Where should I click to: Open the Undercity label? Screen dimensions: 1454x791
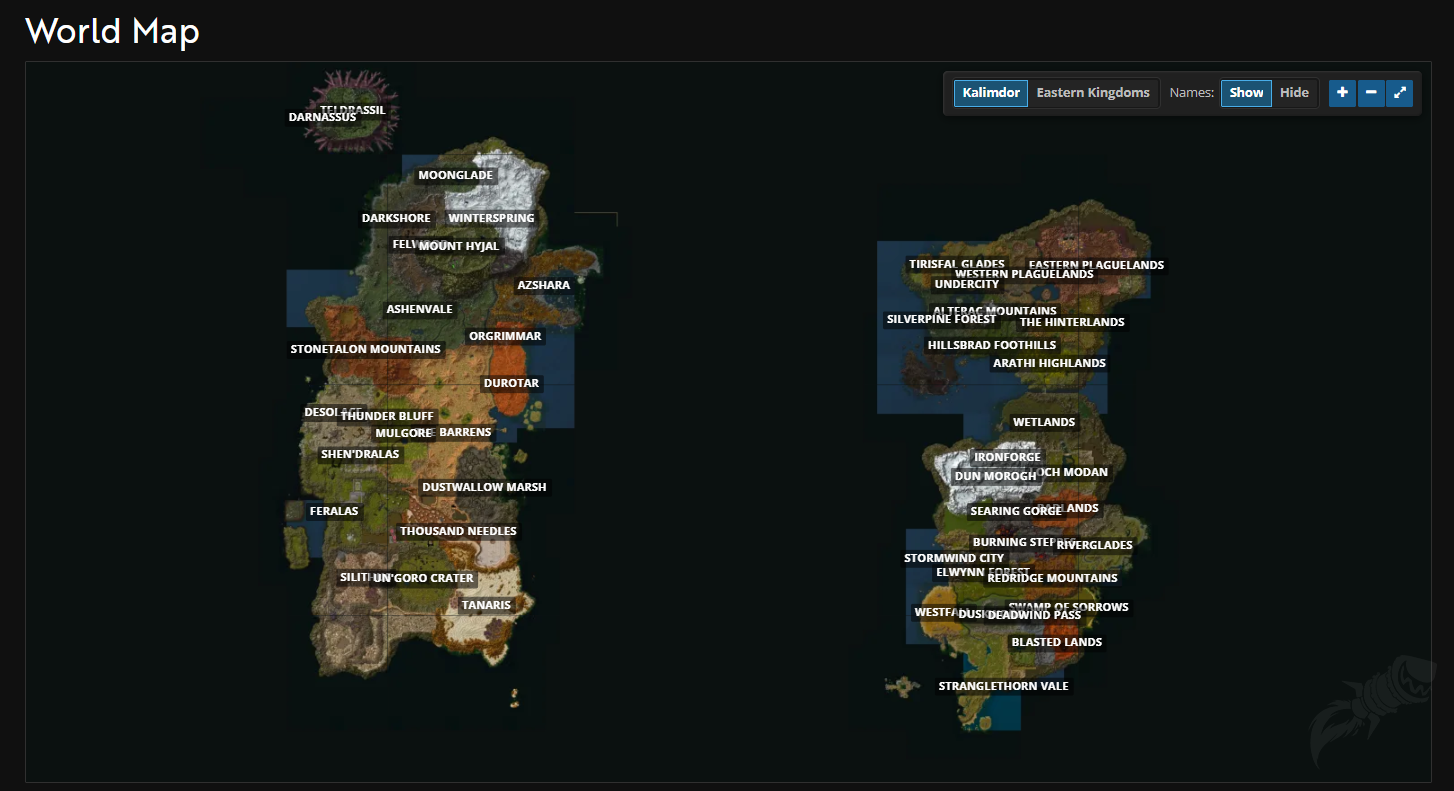tap(967, 284)
